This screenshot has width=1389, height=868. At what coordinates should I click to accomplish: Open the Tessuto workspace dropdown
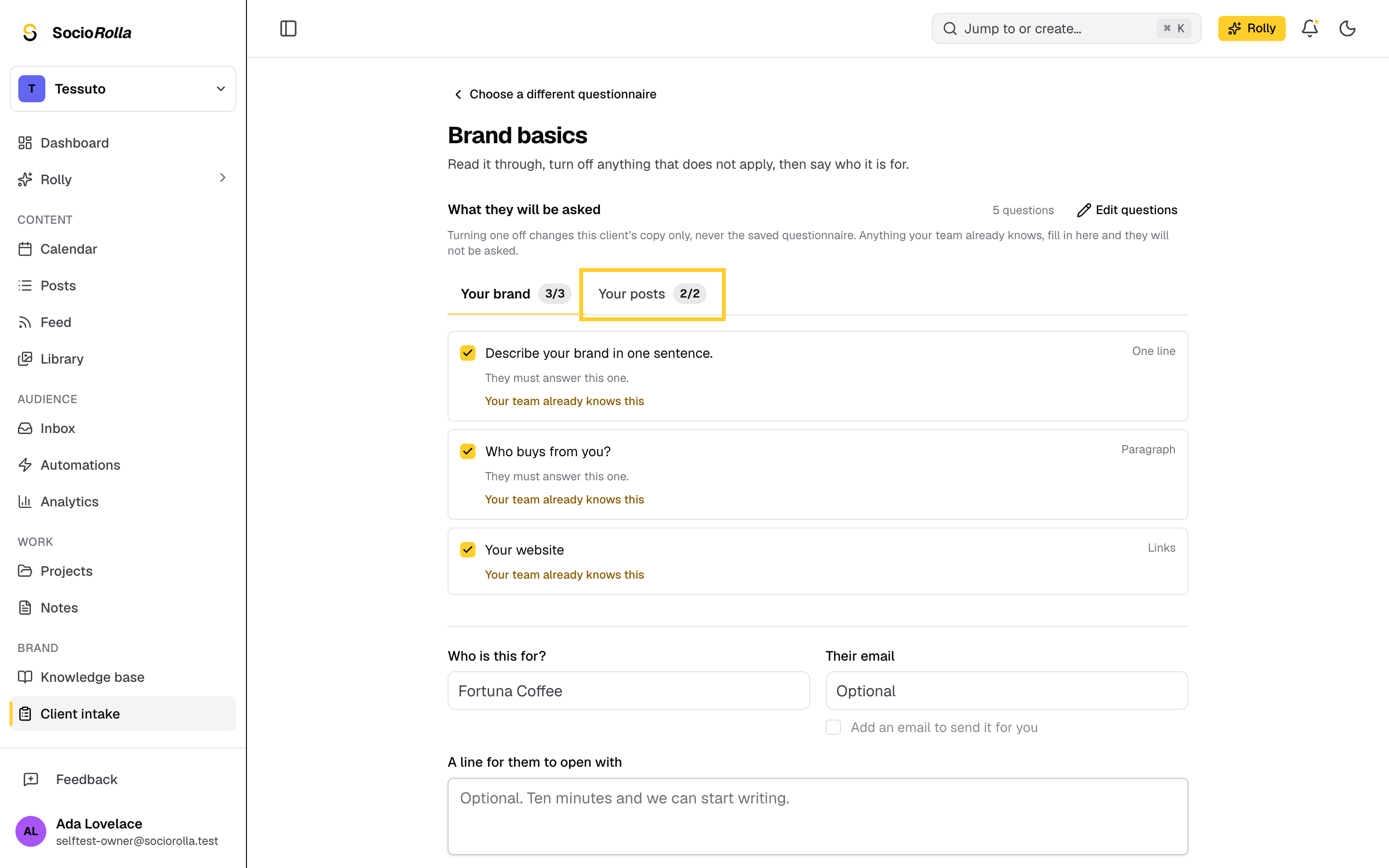[123, 89]
